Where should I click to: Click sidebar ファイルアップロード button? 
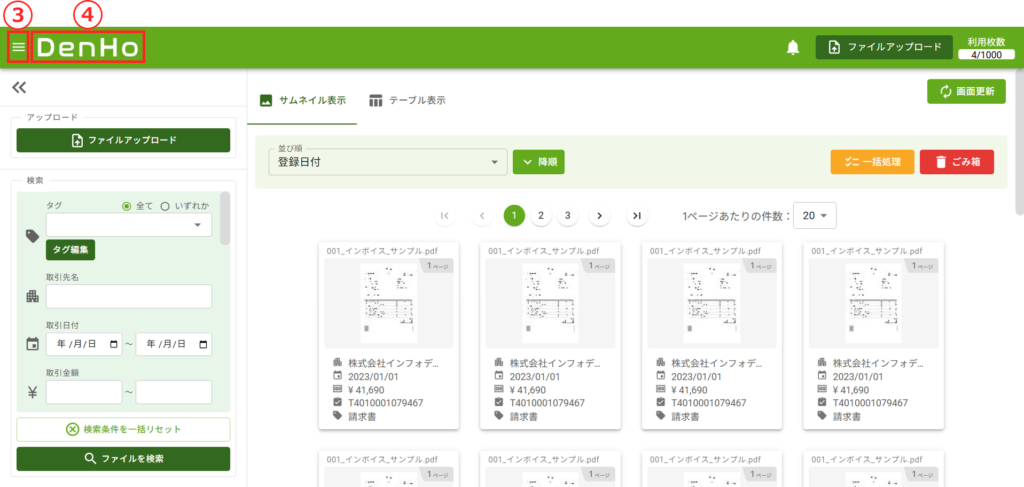123,140
